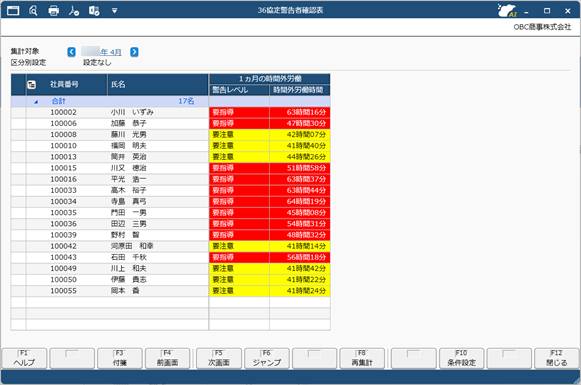Click the window menu icon in title bar
The height and width of the screenshot is (385, 581).
point(13,10)
